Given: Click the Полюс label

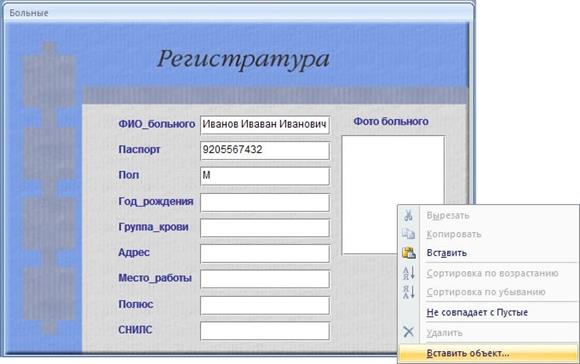Looking at the screenshot, I should (136, 304).
